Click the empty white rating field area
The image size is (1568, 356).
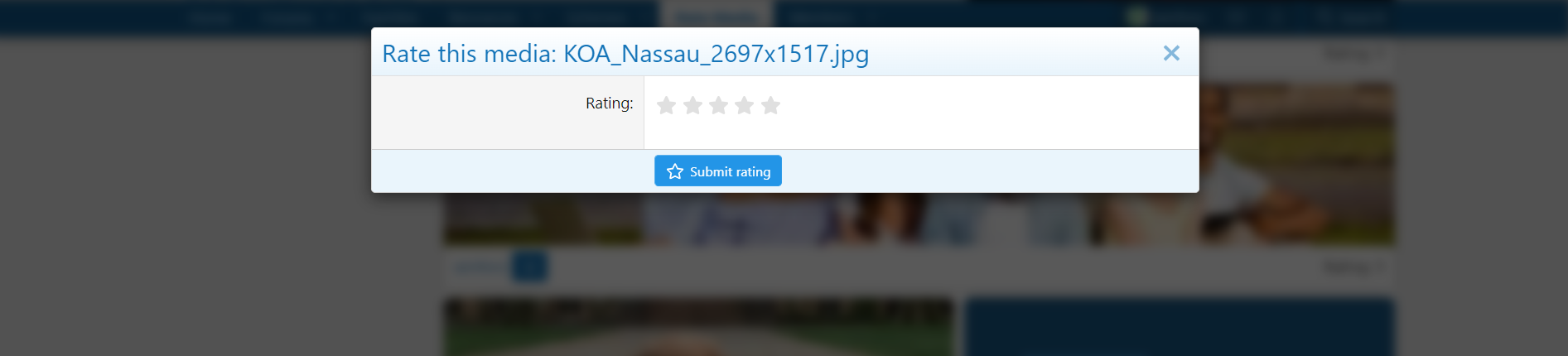click(921, 113)
